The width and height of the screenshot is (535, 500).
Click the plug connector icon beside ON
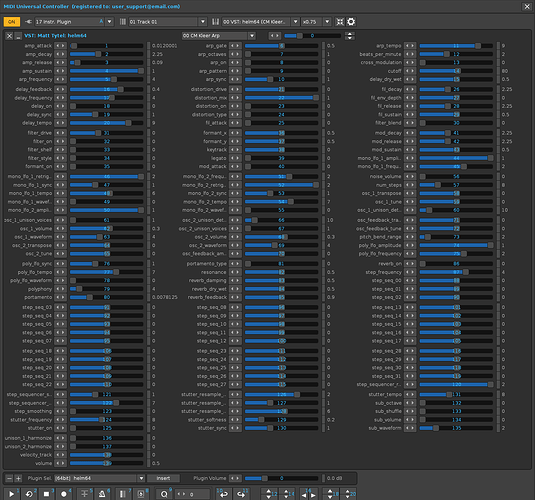click(28, 22)
